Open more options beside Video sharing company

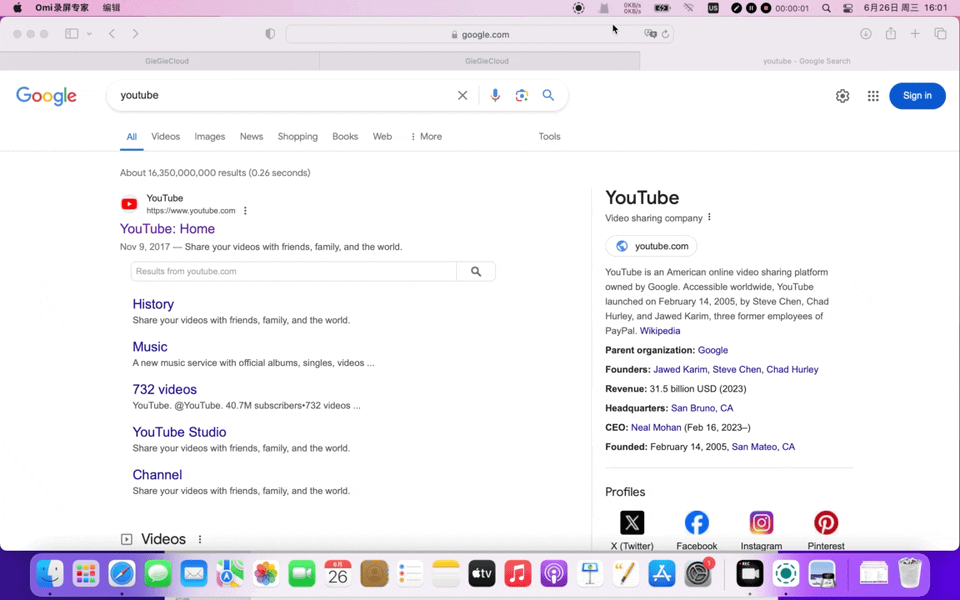(x=709, y=217)
